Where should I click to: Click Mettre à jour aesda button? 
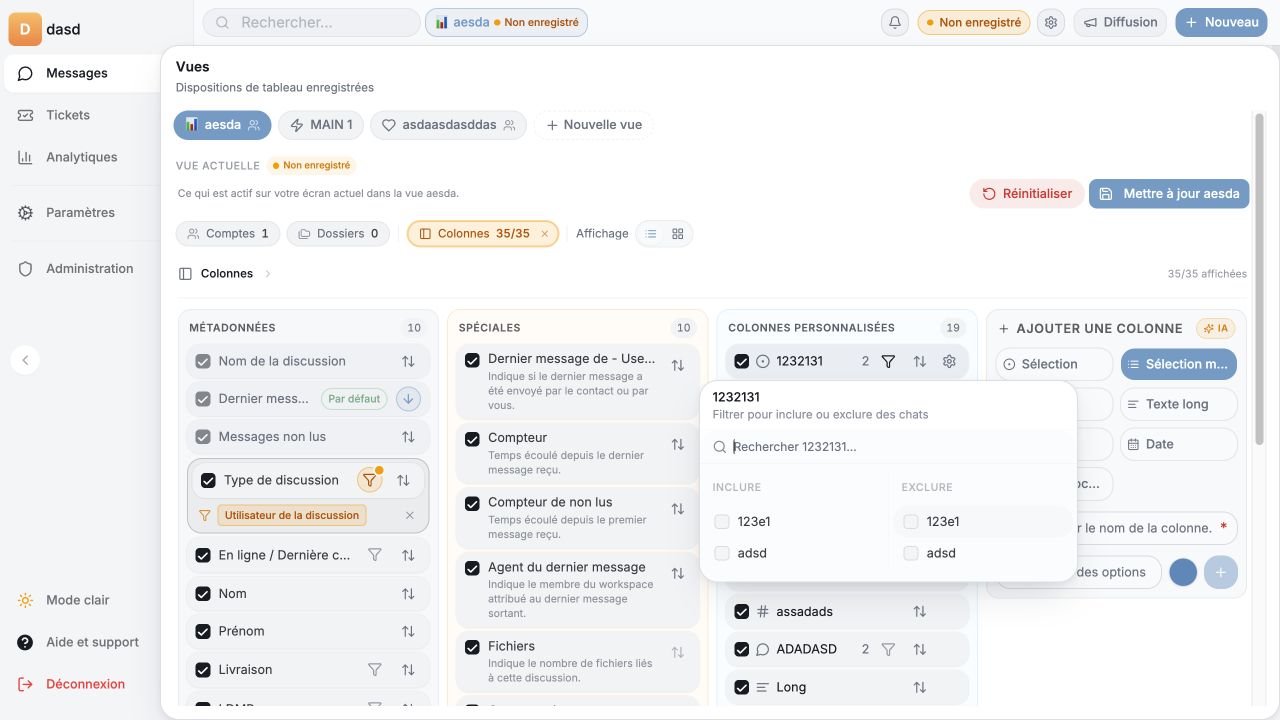coord(1169,194)
